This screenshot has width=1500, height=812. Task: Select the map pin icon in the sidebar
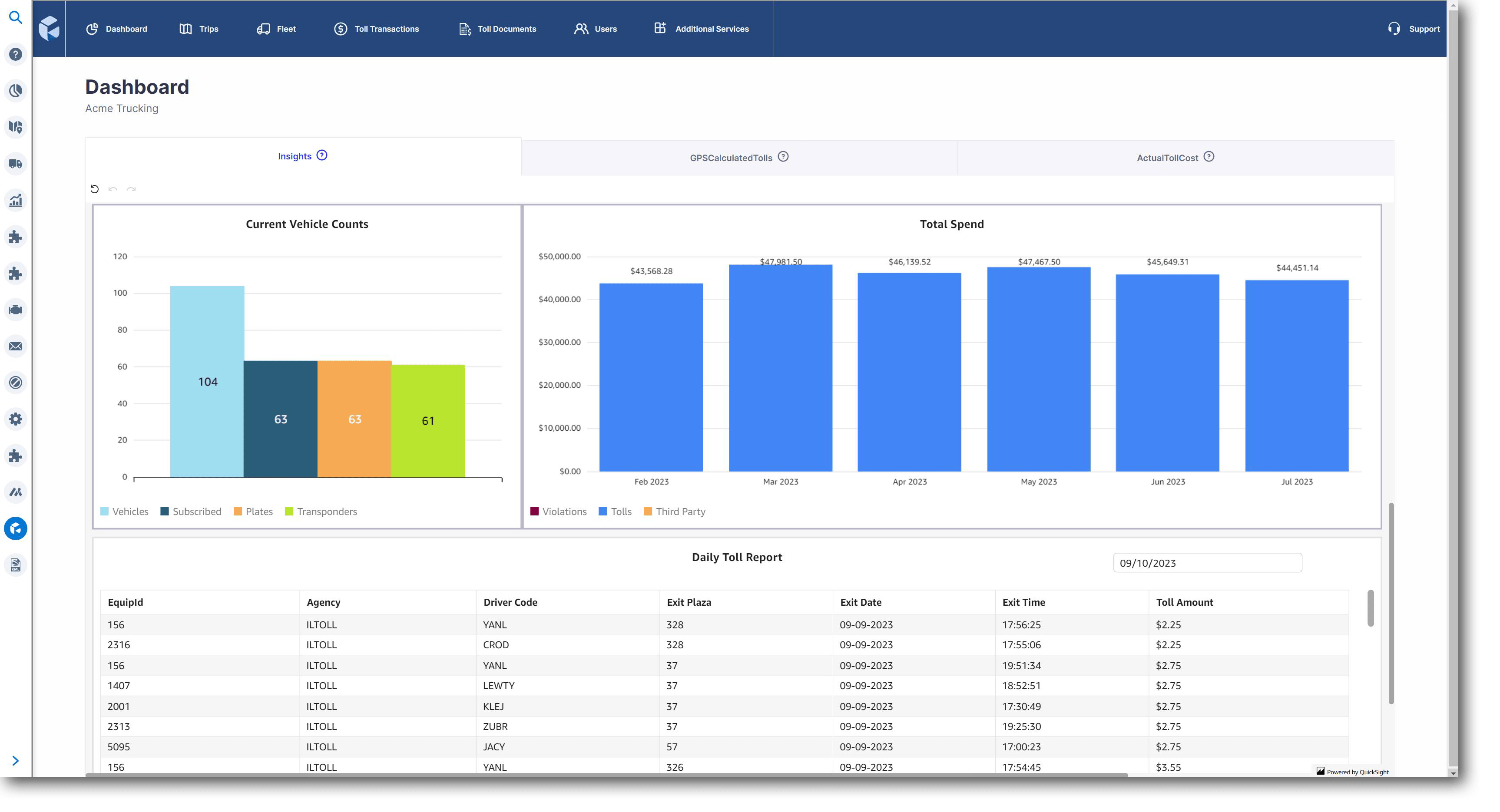pyautogui.click(x=16, y=127)
